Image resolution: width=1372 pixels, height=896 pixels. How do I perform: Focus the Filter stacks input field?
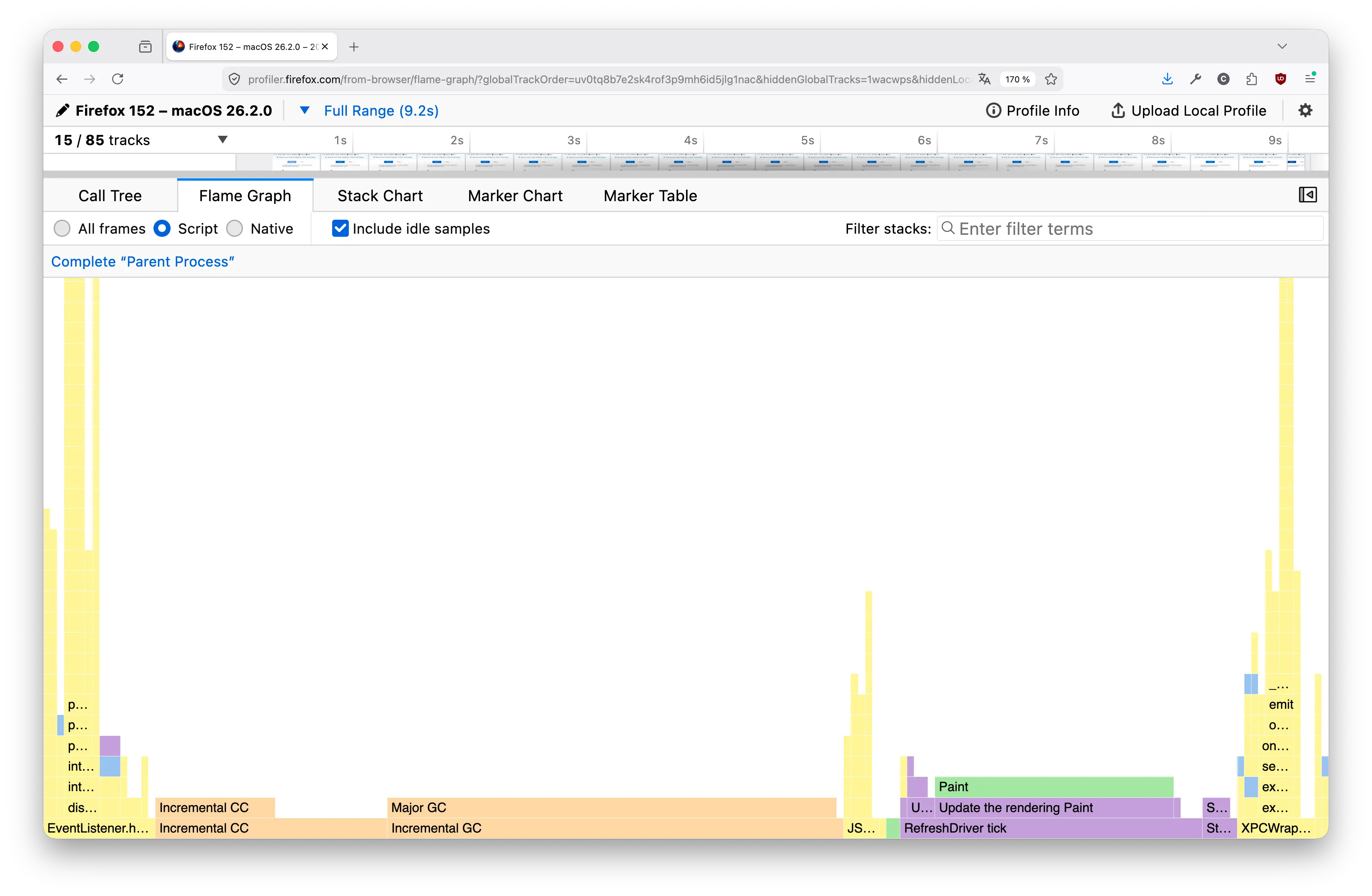(x=1130, y=228)
